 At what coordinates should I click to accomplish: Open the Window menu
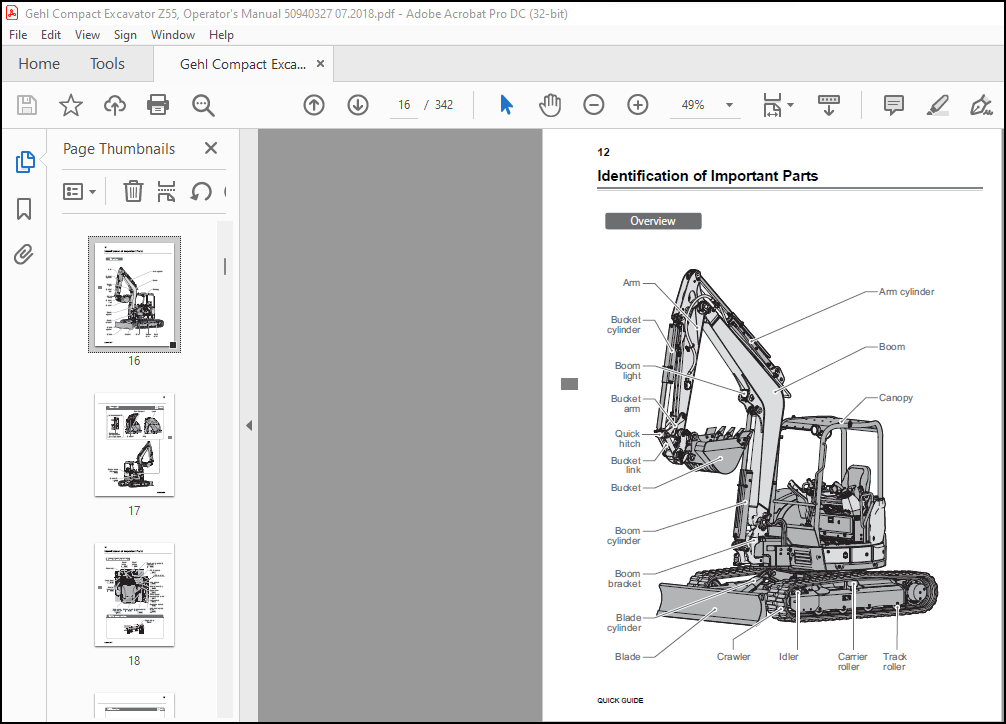click(x=173, y=35)
